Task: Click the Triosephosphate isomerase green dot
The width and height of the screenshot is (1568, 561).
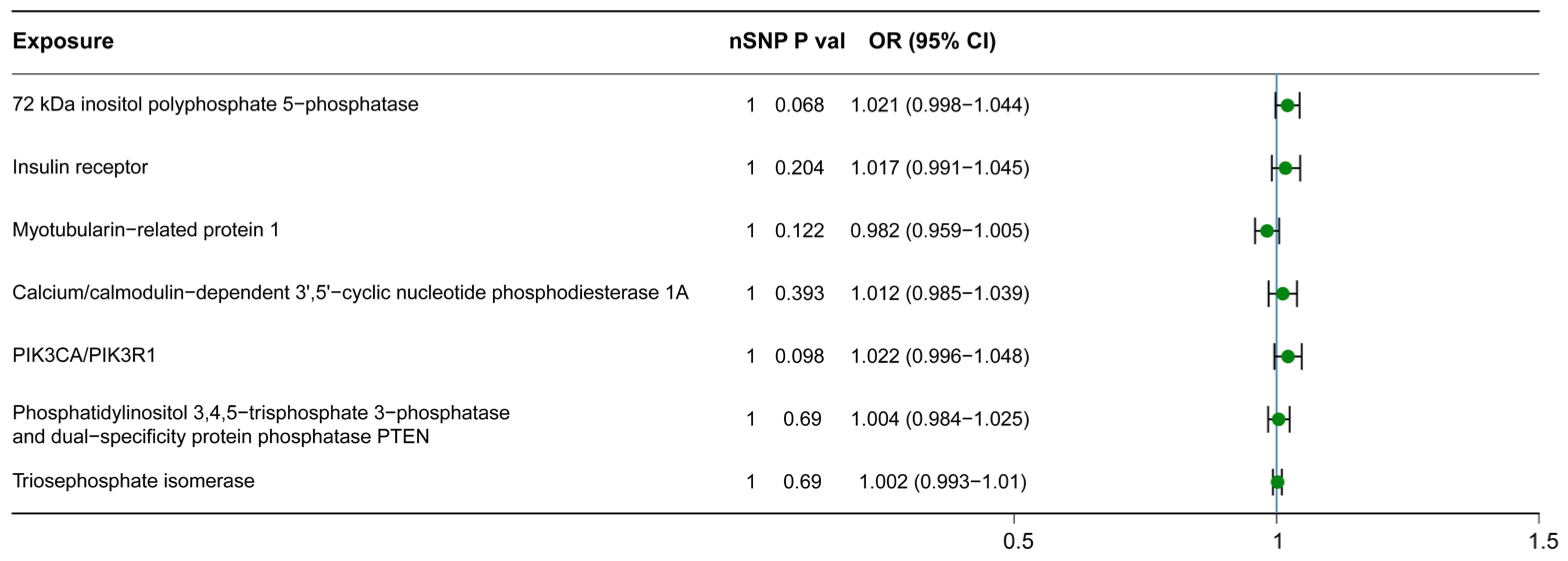Action: click(1278, 482)
